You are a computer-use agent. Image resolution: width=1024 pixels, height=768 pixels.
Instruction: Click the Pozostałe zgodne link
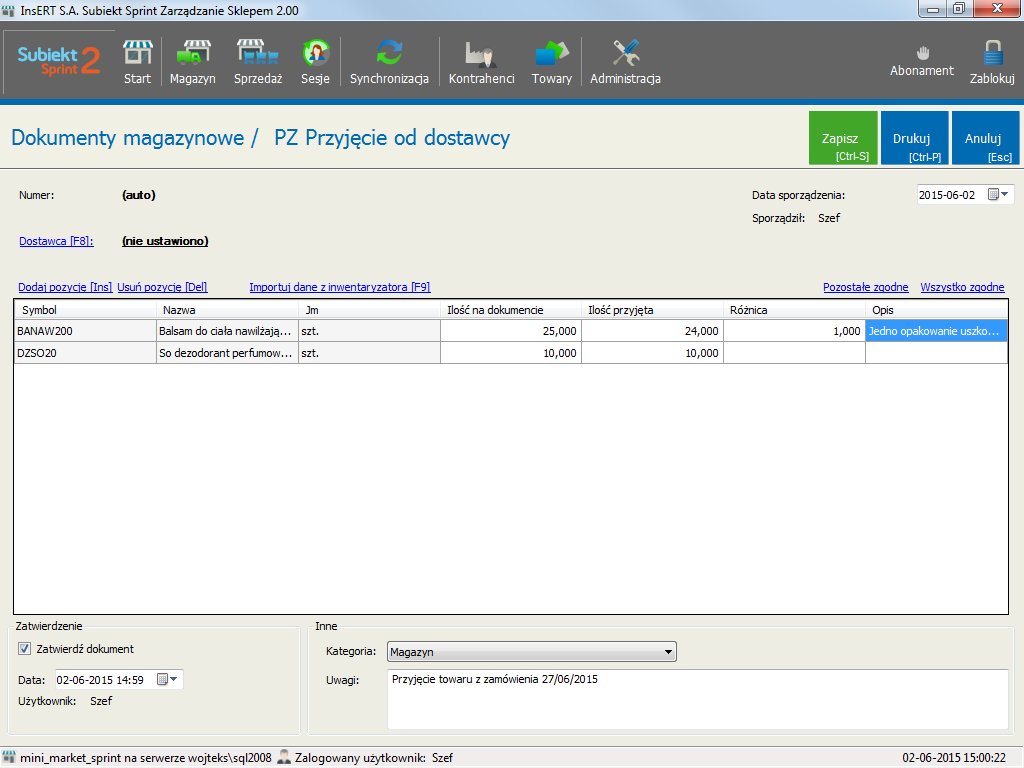click(x=865, y=287)
